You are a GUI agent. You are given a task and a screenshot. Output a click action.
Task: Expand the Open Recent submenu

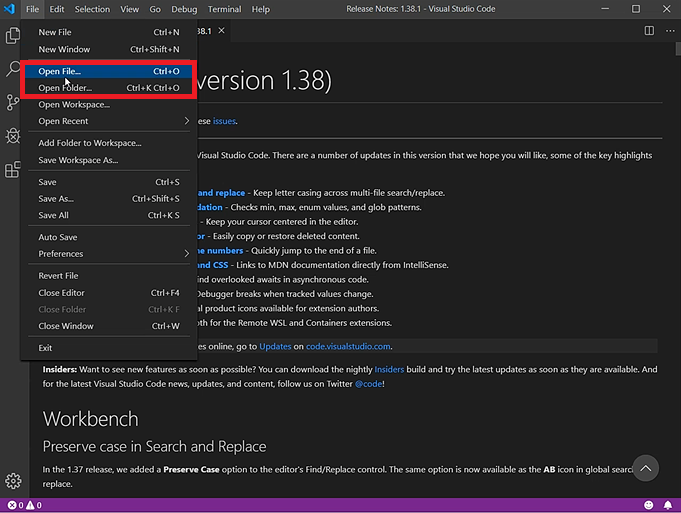pos(109,121)
